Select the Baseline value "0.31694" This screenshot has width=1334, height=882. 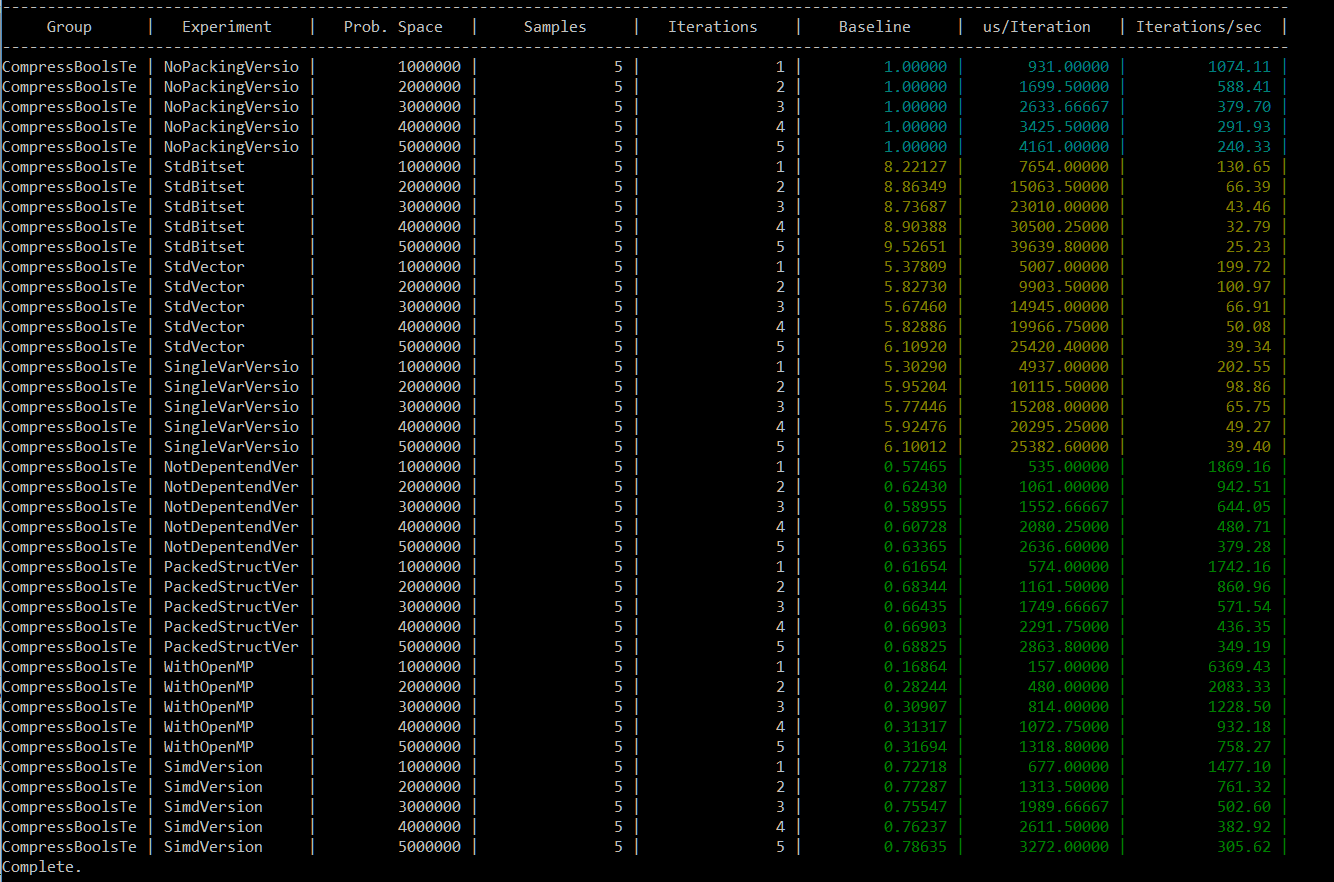click(915, 747)
